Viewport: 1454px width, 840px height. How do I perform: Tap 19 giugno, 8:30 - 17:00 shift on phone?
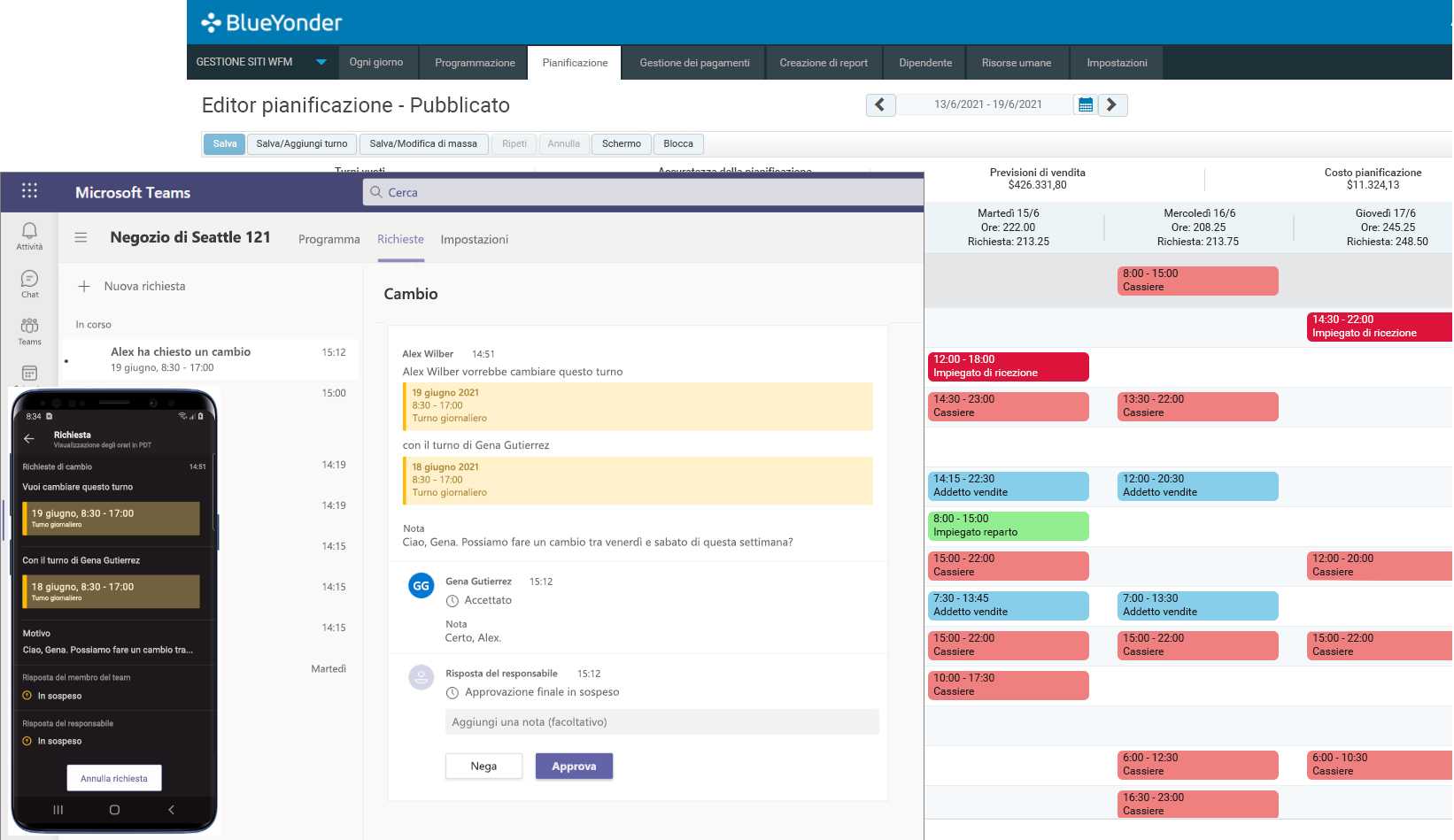pos(112,519)
